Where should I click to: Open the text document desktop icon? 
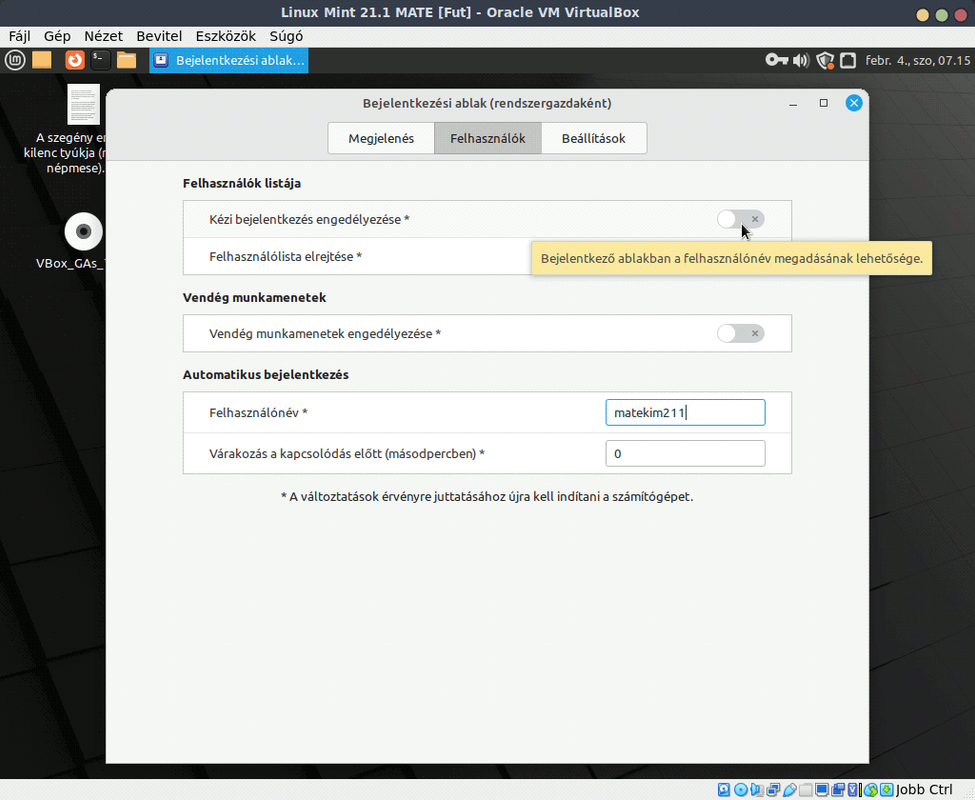click(x=83, y=104)
